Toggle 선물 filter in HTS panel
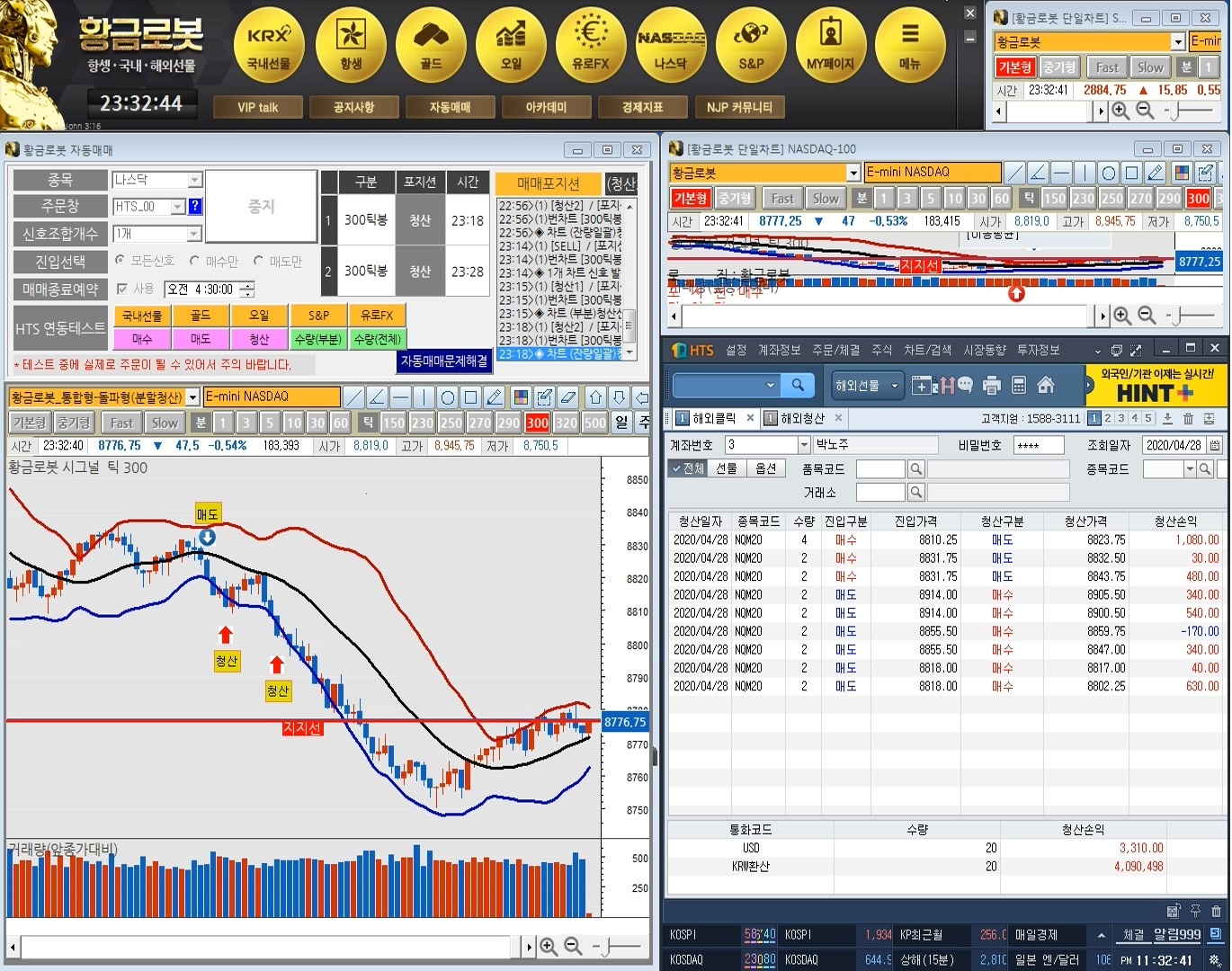This screenshot has height=971, width=1232. point(727,468)
